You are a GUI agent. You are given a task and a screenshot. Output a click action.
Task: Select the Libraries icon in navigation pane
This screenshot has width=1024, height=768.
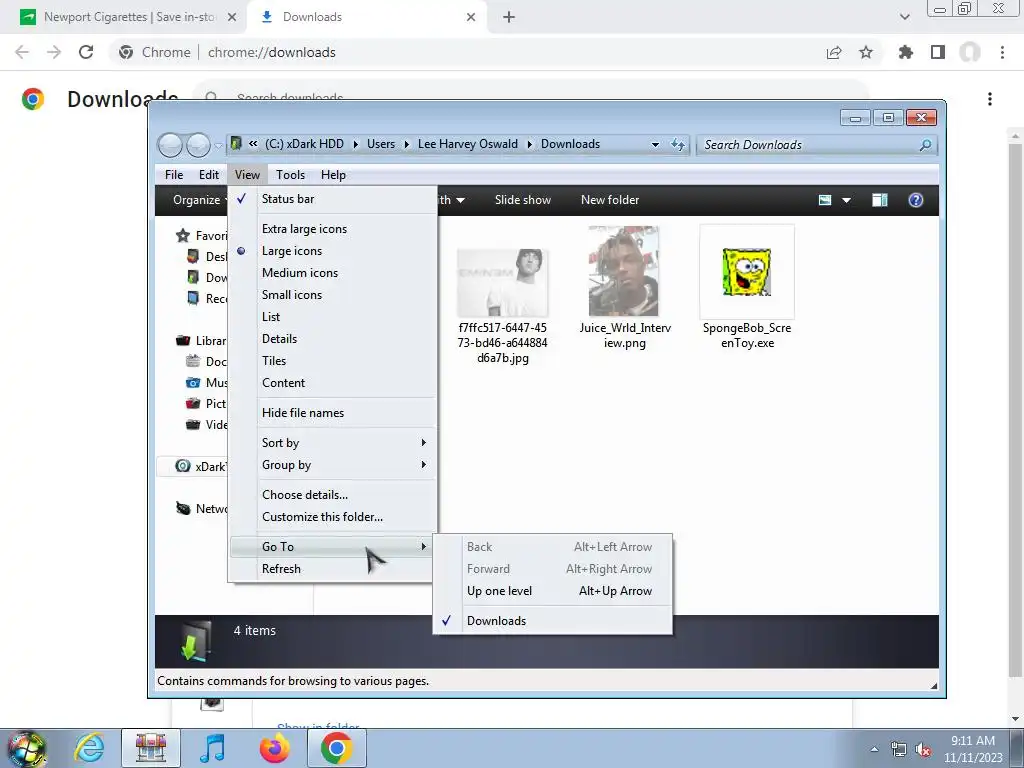point(183,340)
